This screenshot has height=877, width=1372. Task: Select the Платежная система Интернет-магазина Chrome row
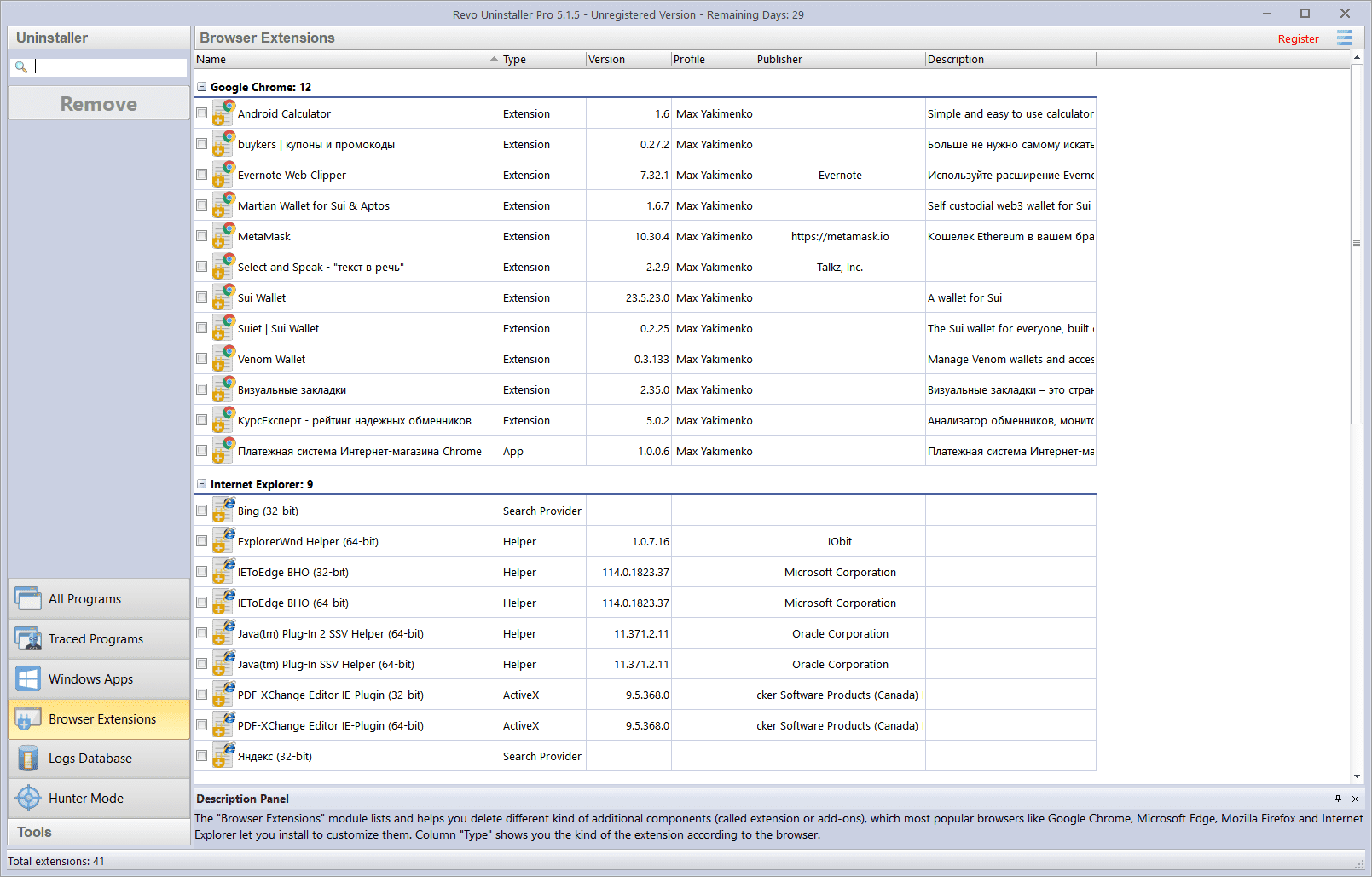(645, 451)
